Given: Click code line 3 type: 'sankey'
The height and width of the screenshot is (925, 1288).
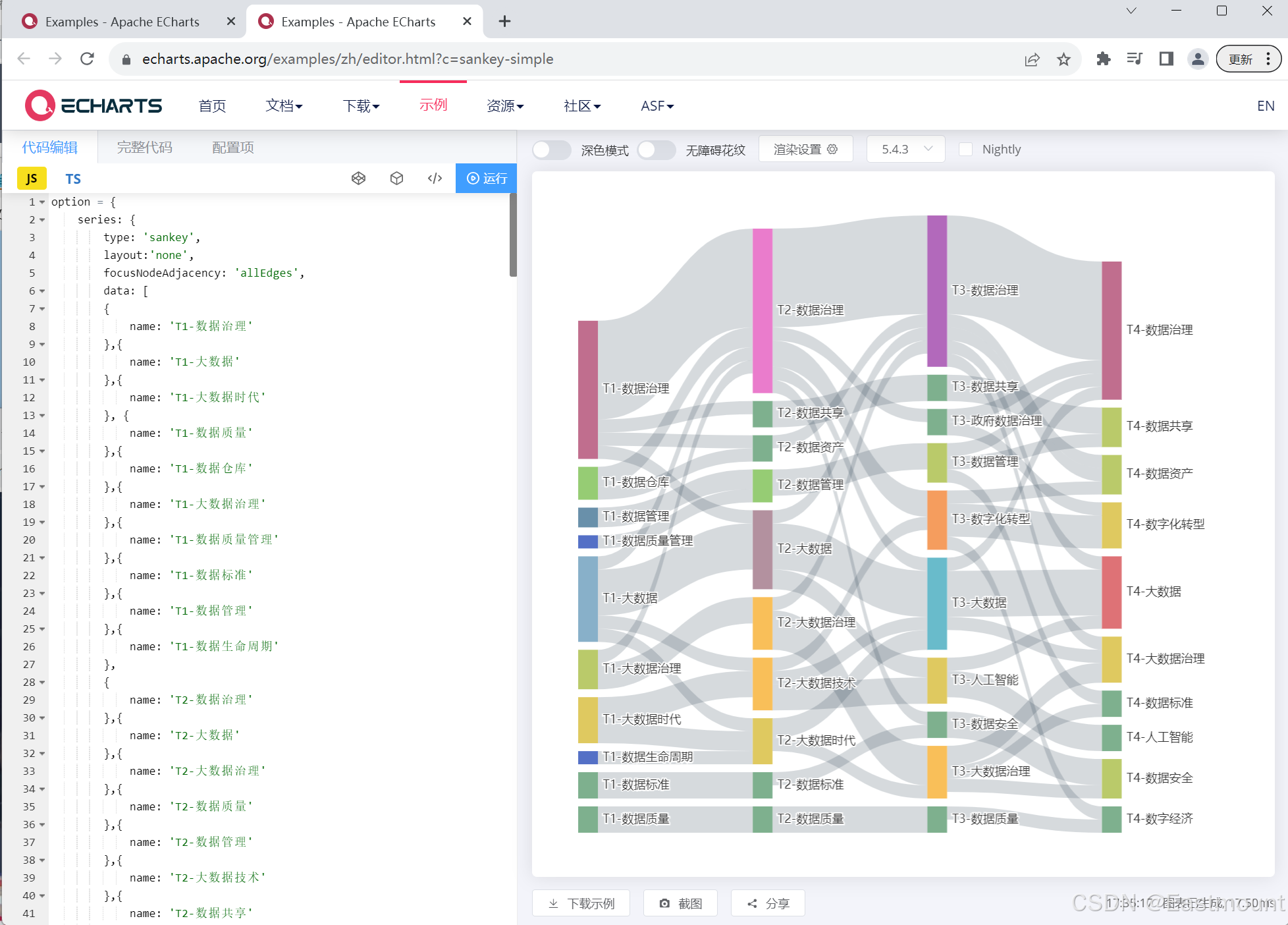Looking at the screenshot, I should (x=152, y=237).
